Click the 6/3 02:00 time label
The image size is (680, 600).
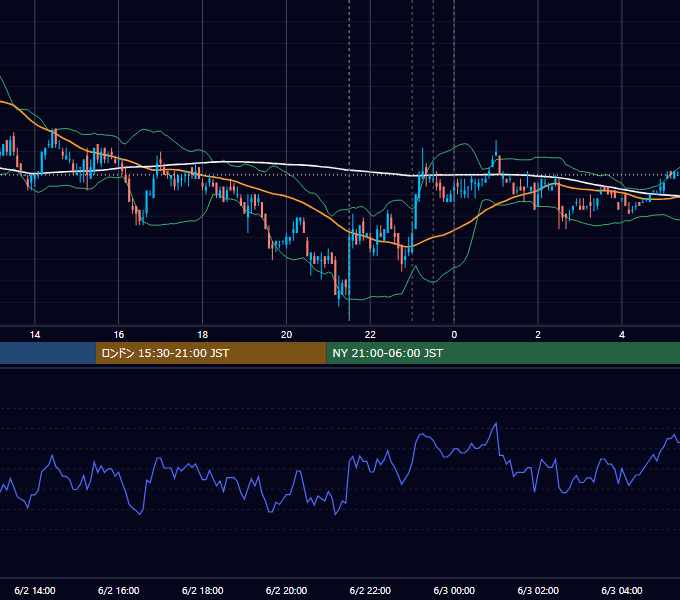(538, 590)
